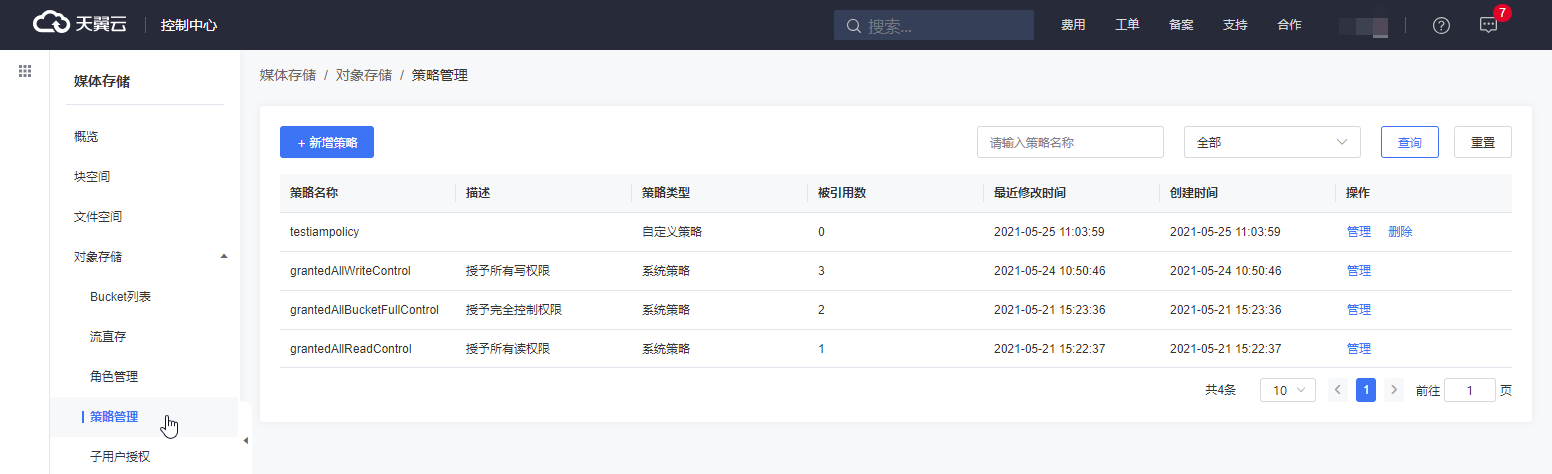Open the 10 per page size dropdown

1287,390
